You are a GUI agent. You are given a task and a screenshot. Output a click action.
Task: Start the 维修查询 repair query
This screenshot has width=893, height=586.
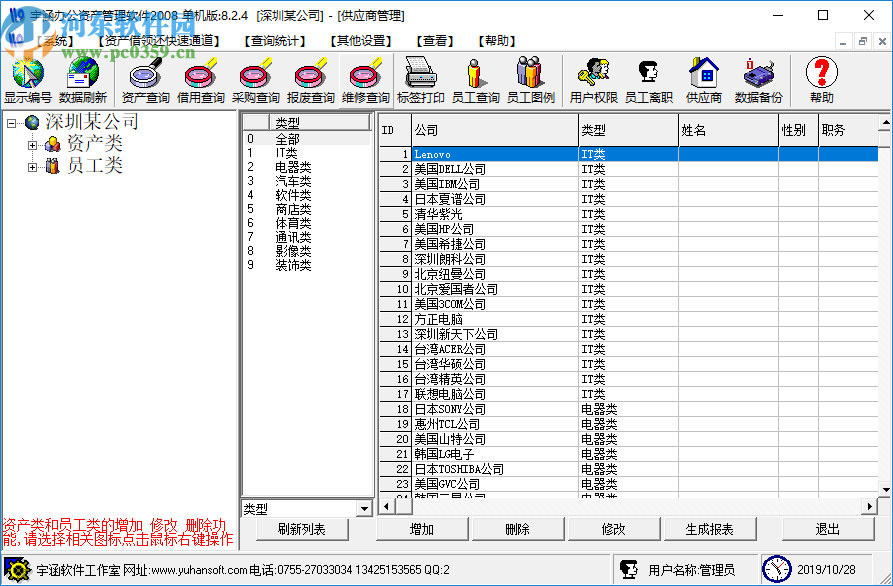click(x=366, y=75)
